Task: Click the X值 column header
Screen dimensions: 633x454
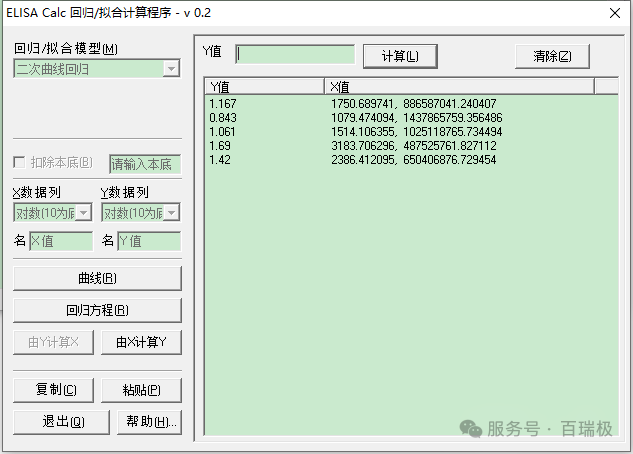Action: pyautogui.click(x=459, y=86)
